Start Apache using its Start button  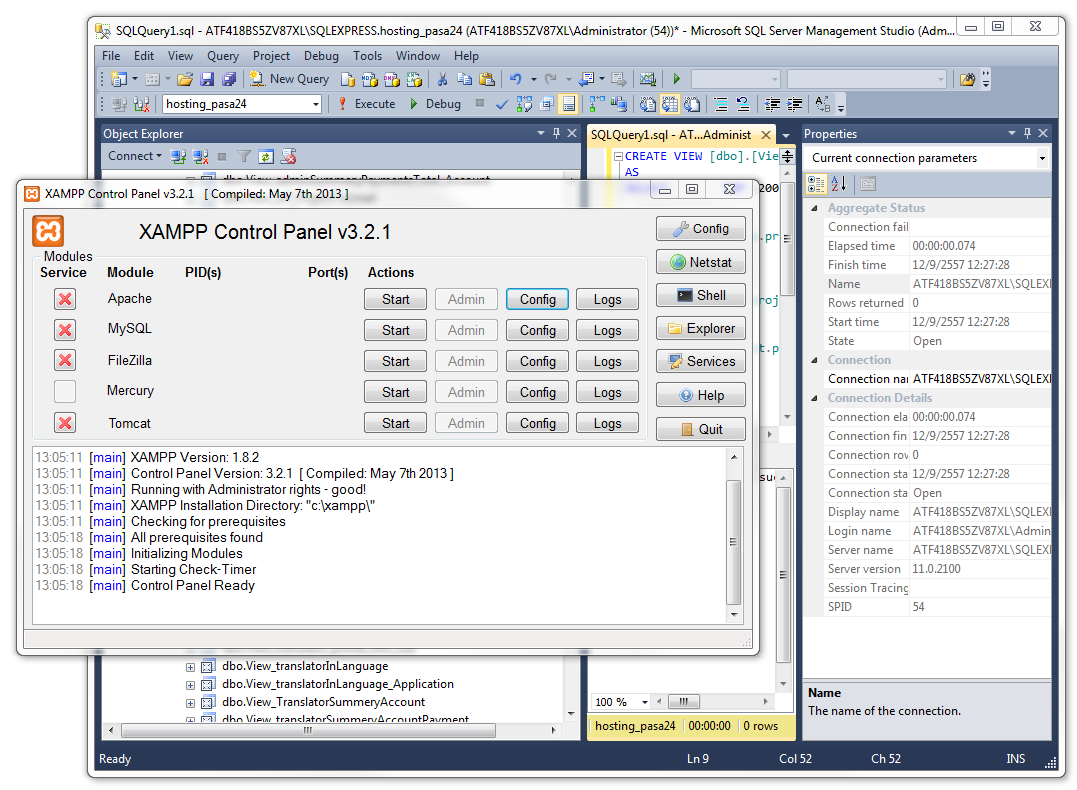click(x=395, y=298)
